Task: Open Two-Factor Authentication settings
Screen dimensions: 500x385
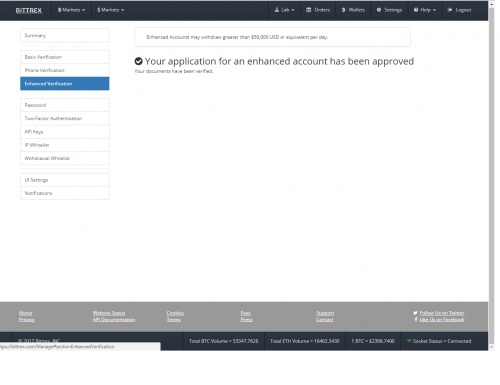Action: click(65, 118)
